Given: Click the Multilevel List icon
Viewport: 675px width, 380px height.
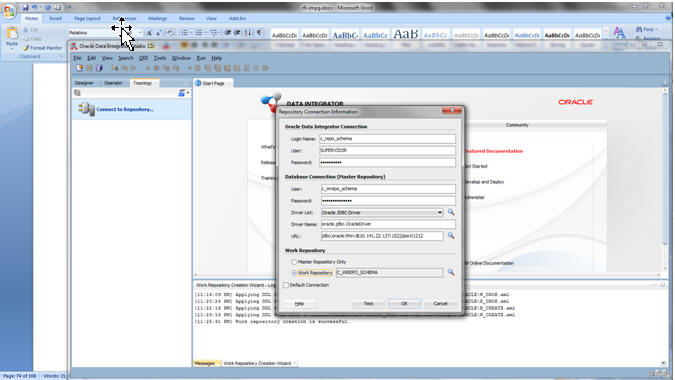Looking at the screenshot, I should (x=214, y=33).
